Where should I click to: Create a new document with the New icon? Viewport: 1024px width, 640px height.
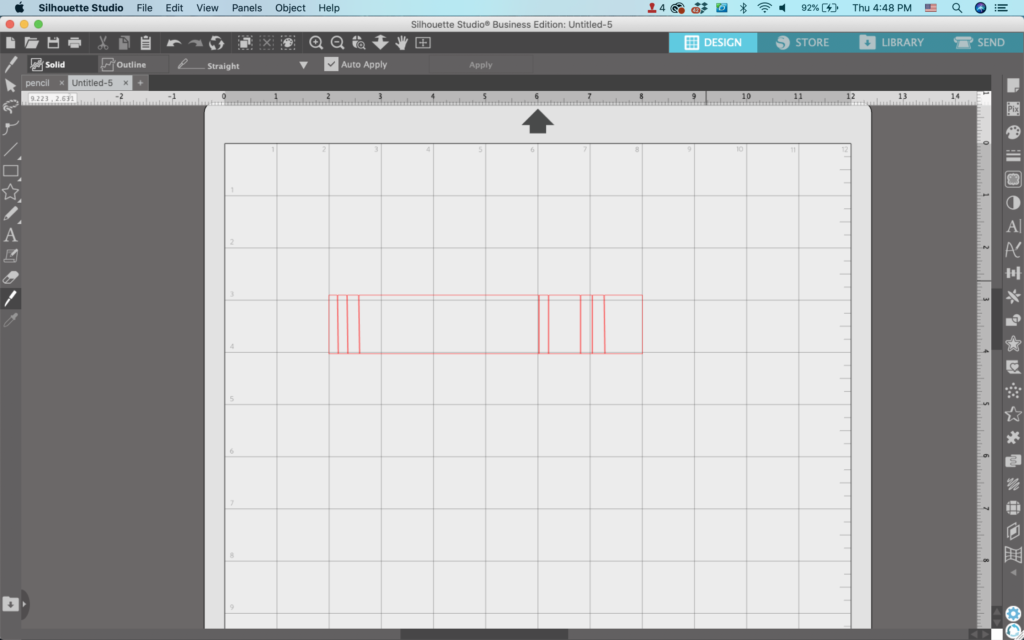pyautogui.click(x=10, y=43)
